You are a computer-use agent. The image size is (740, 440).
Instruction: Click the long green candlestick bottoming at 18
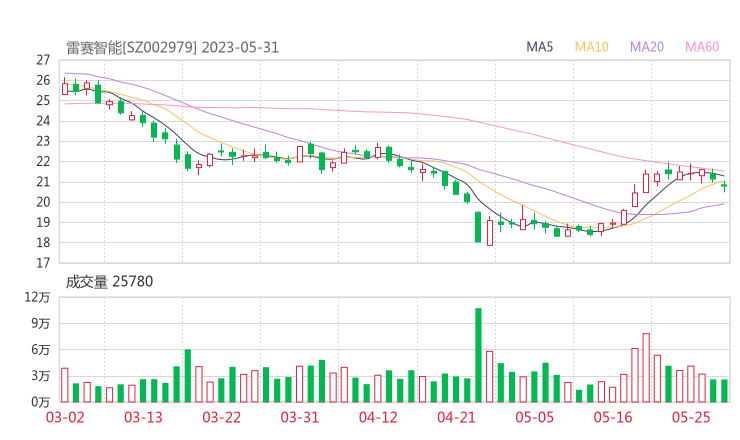coord(478,227)
